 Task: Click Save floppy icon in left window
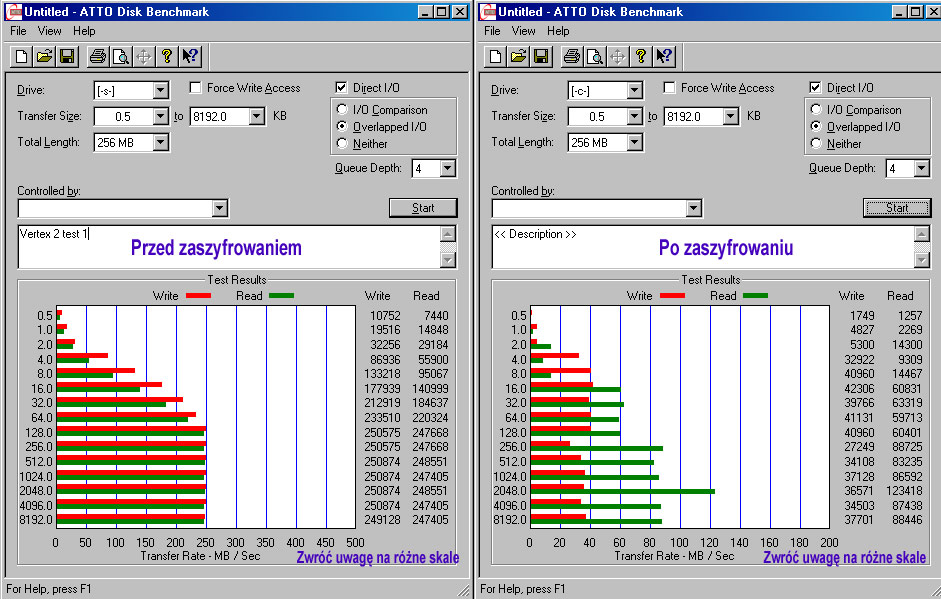coord(67,56)
